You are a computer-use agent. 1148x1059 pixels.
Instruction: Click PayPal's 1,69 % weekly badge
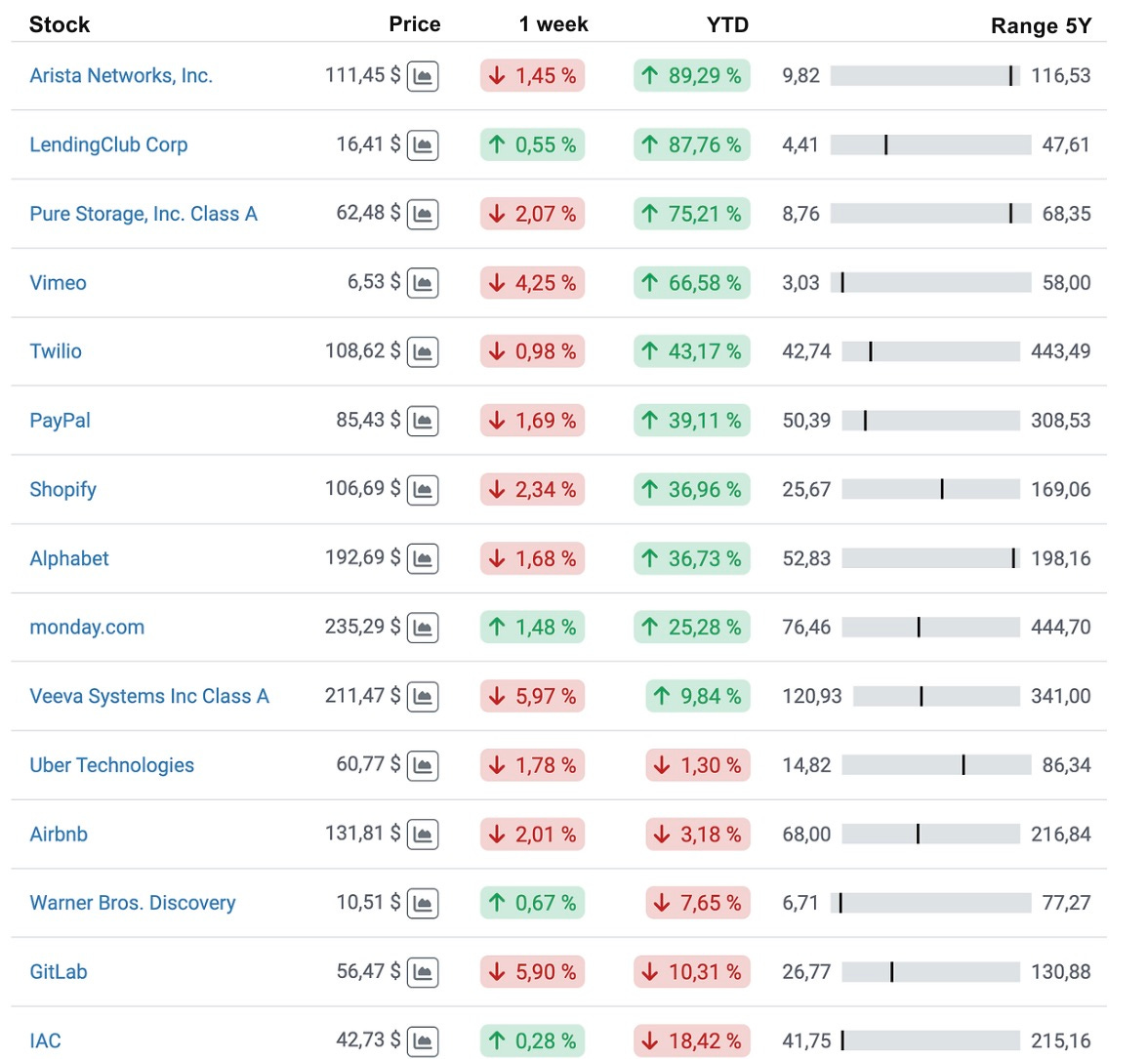532,421
